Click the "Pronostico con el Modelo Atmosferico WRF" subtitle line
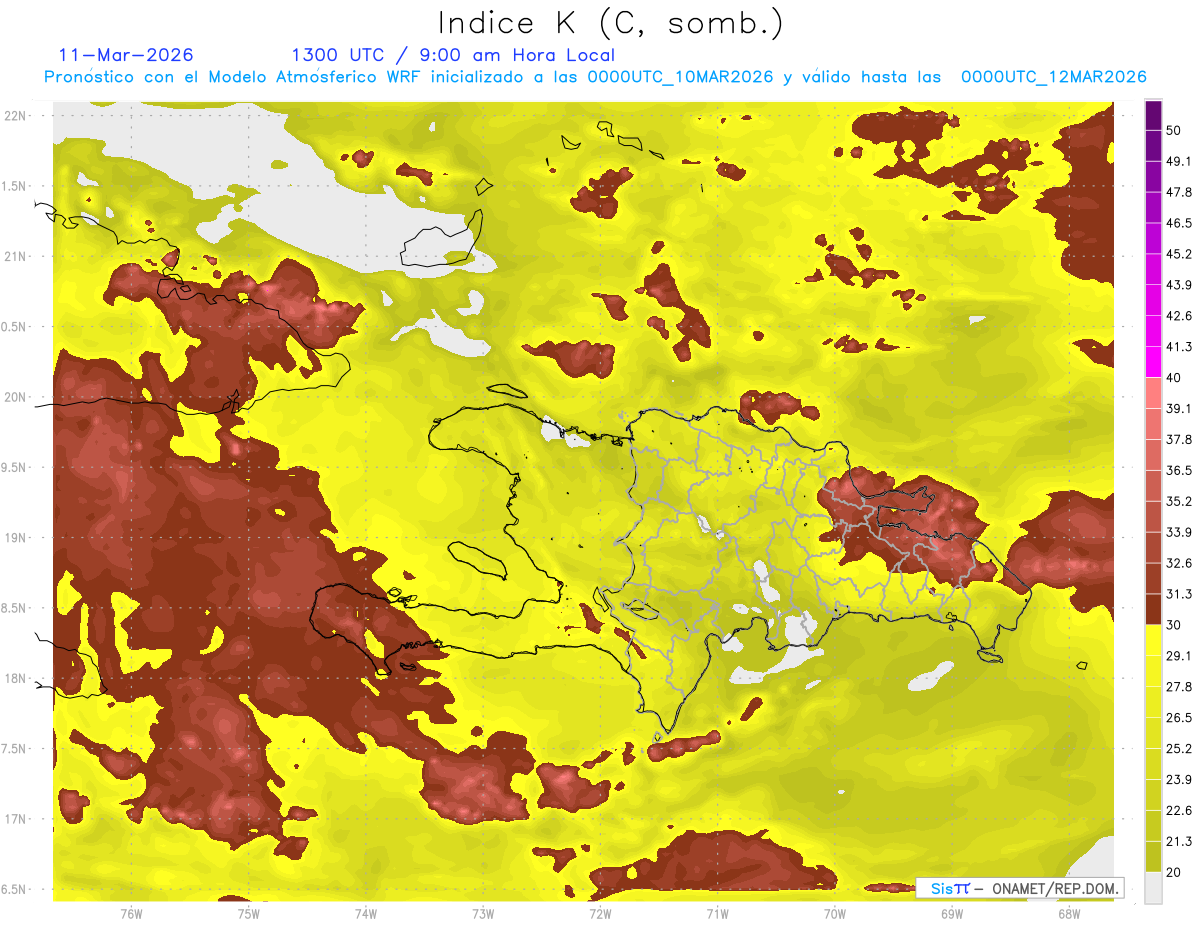This screenshot has height=927, width=1200. pyautogui.click(x=595, y=77)
